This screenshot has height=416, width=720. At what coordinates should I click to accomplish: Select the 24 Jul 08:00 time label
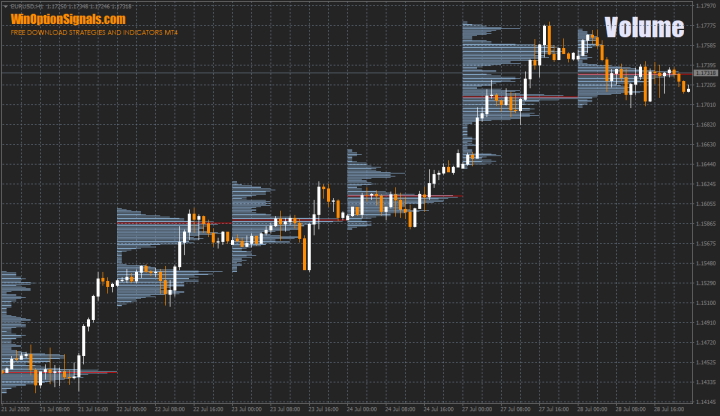pyautogui.click(x=400, y=410)
